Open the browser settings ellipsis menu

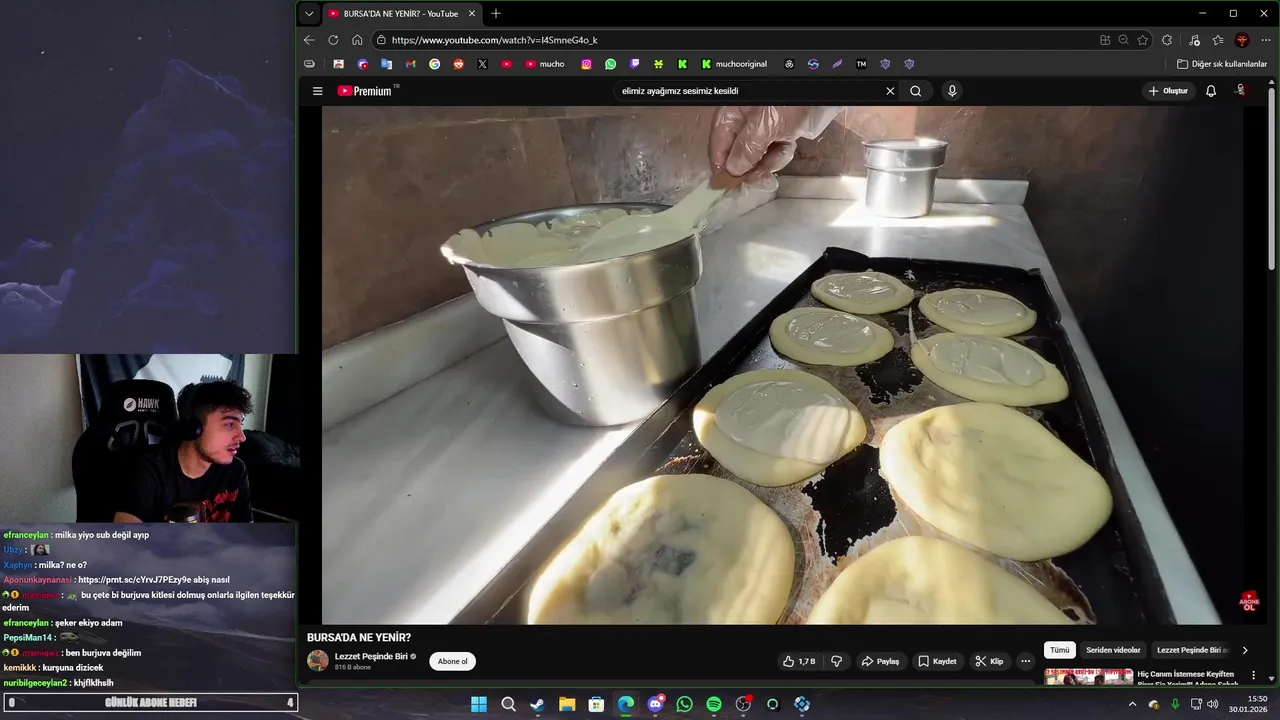click(1266, 40)
